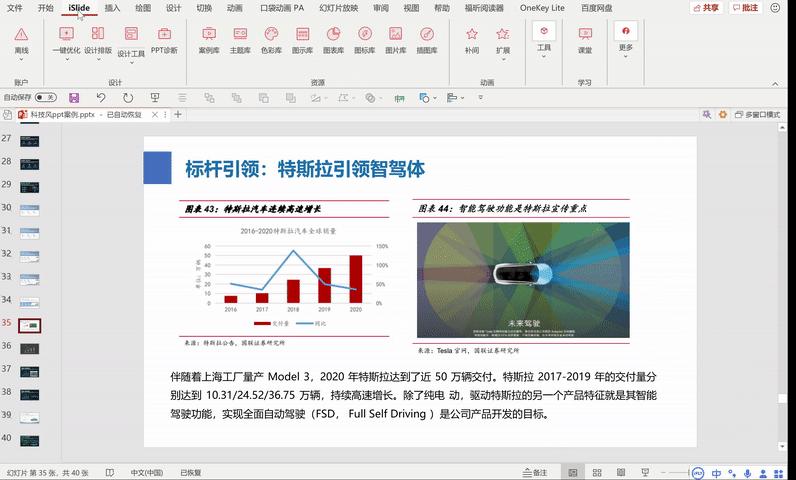The image size is (796, 480).
Task: Open the 幻灯片放映 tab
Action: tap(339, 8)
